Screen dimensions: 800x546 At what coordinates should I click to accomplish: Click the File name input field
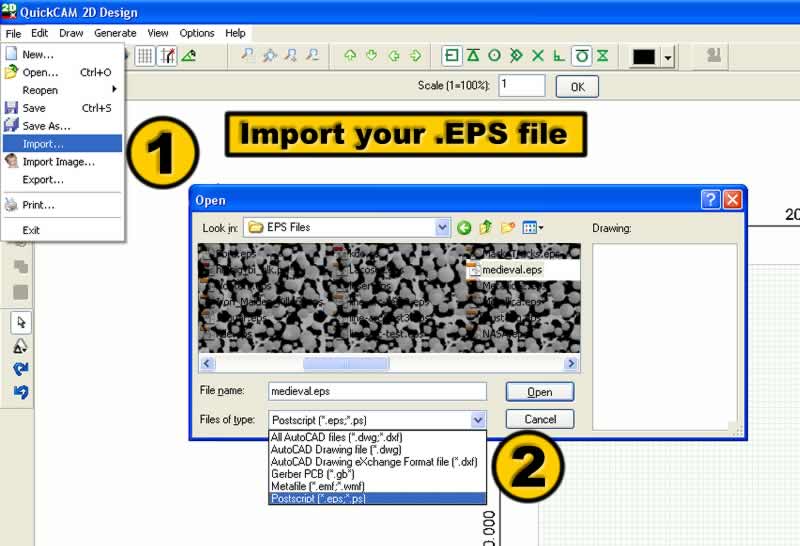point(377,391)
